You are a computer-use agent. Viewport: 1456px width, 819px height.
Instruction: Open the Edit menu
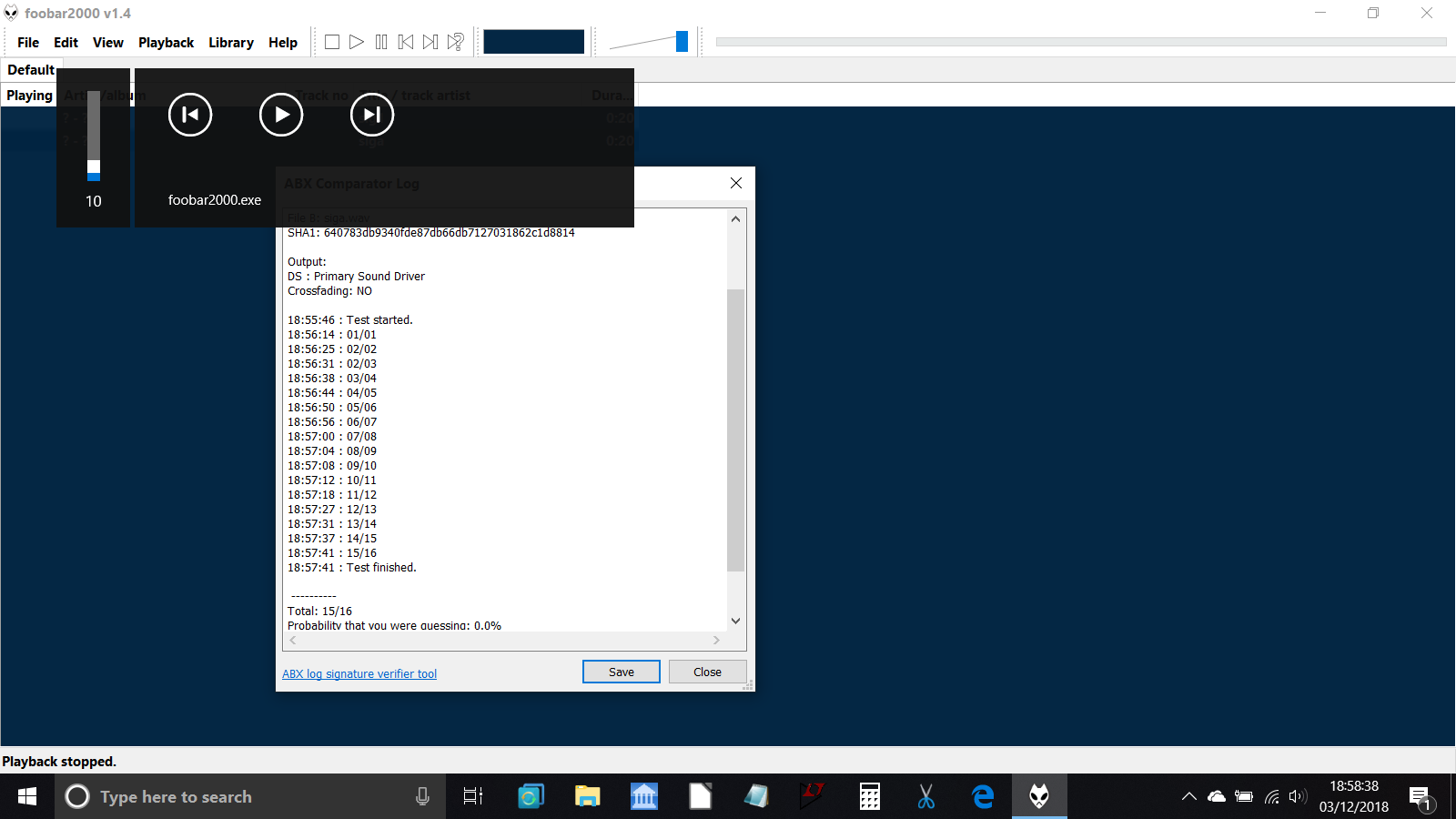point(66,43)
